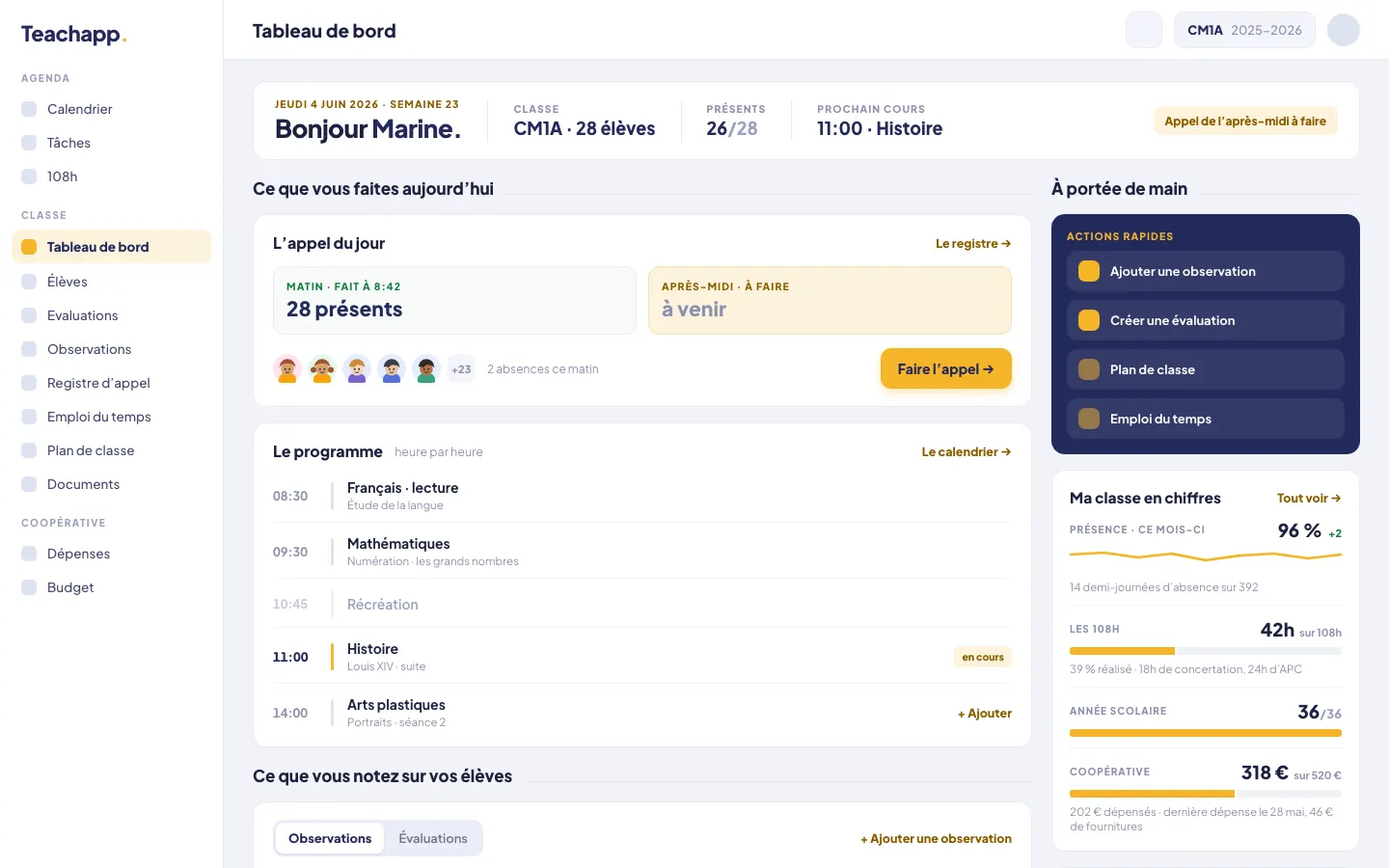
Task: Click the 108h sidebar icon
Action: pyautogui.click(x=29, y=176)
